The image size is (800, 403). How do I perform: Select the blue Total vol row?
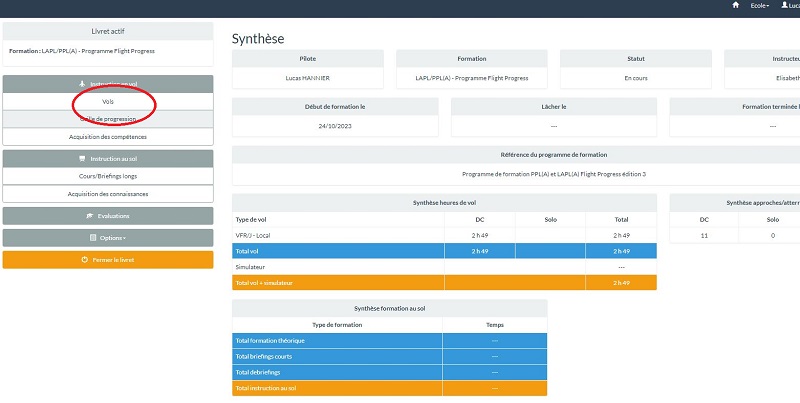click(x=444, y=251)
